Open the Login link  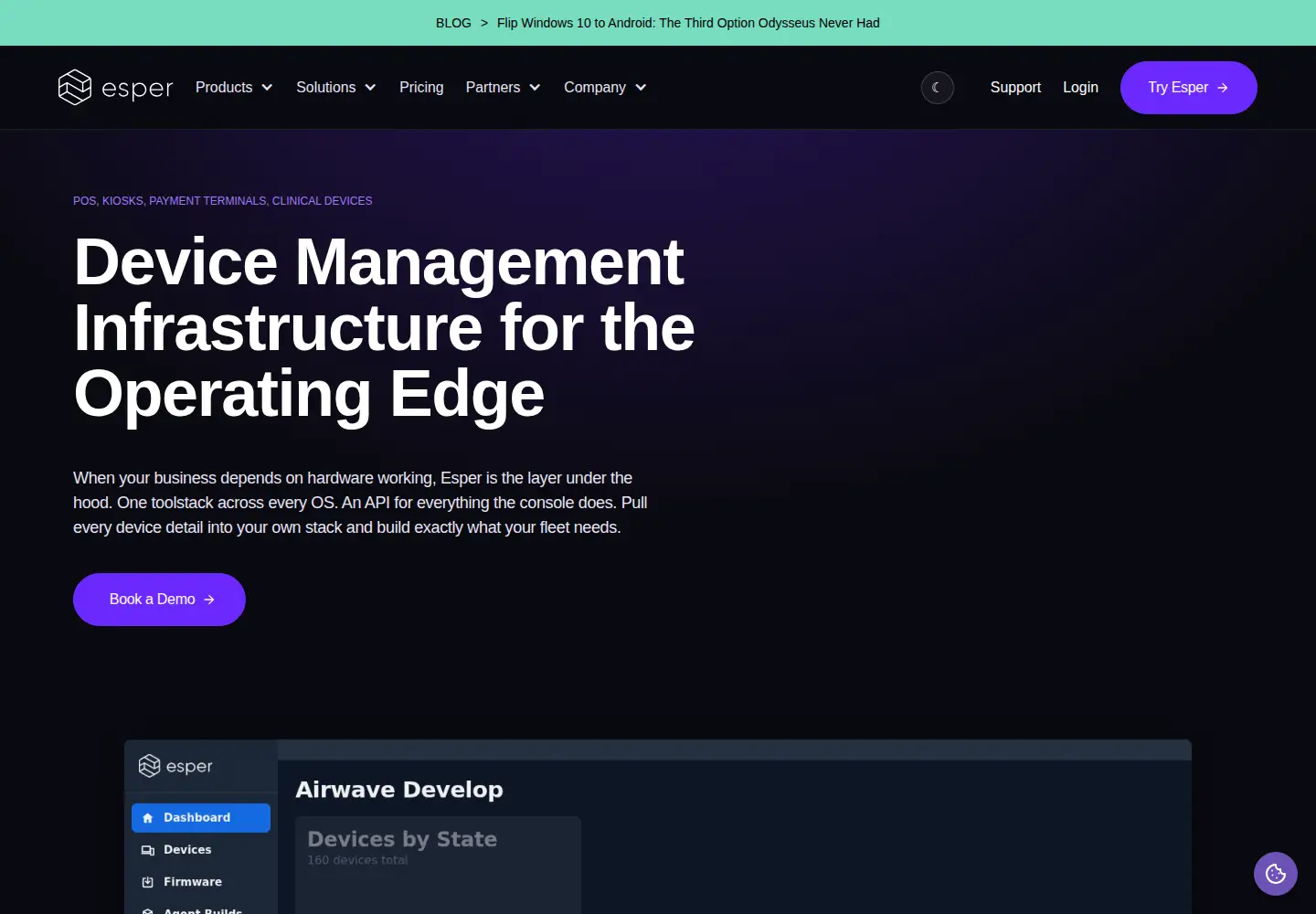pos(1080,88)
